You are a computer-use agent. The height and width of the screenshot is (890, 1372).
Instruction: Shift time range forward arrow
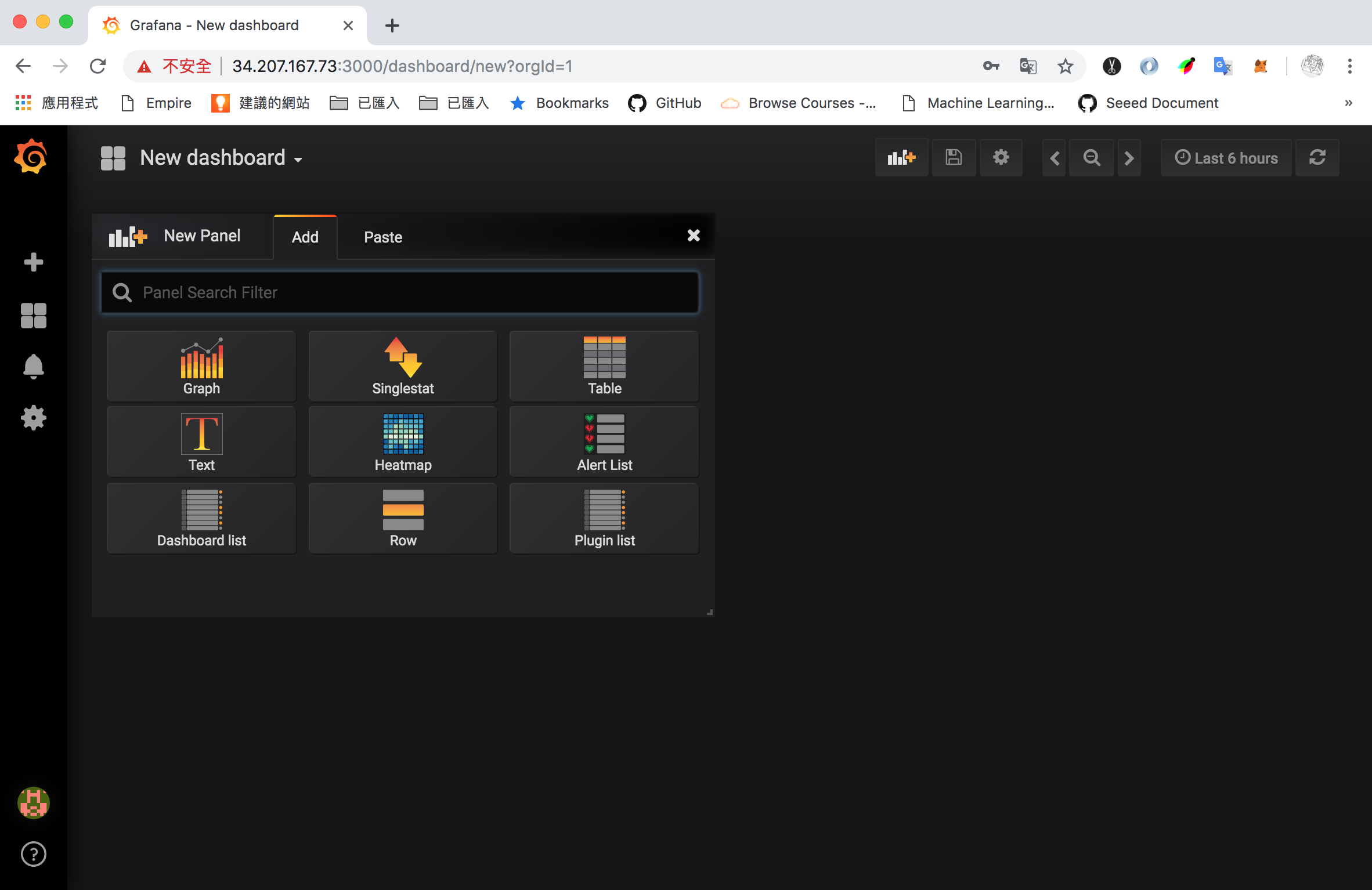(1129, 158)
